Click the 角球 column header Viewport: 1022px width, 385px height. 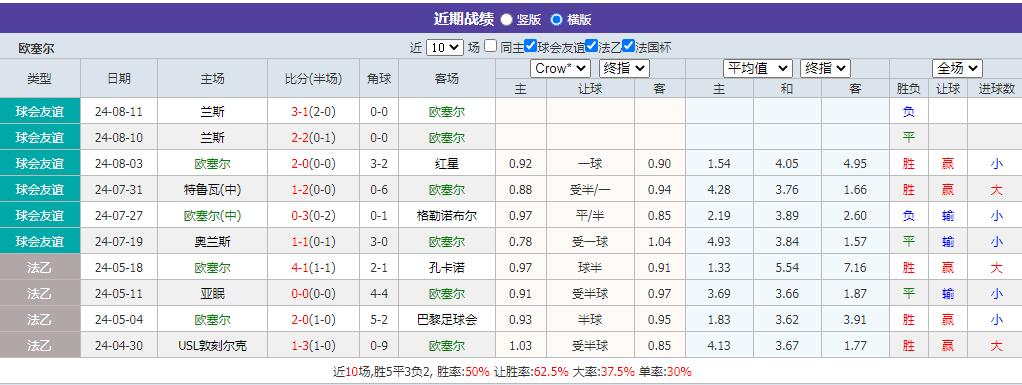click(379, 78)
